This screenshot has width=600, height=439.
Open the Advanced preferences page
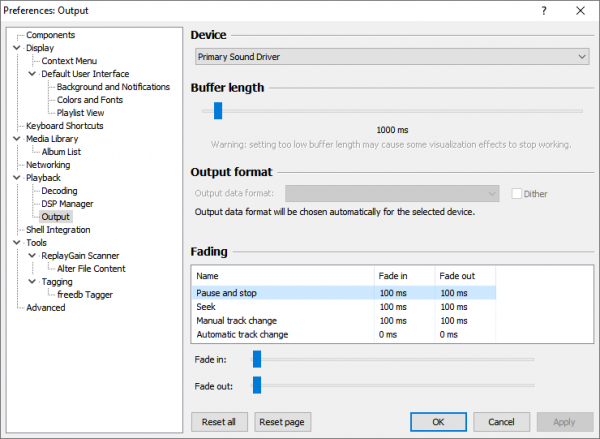coord(46,308)
